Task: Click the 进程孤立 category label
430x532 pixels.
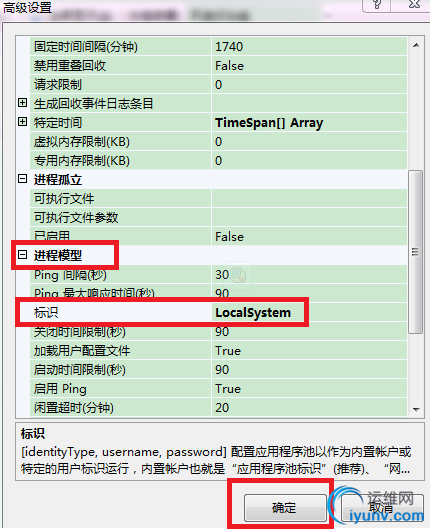Action: coord(58,179)
